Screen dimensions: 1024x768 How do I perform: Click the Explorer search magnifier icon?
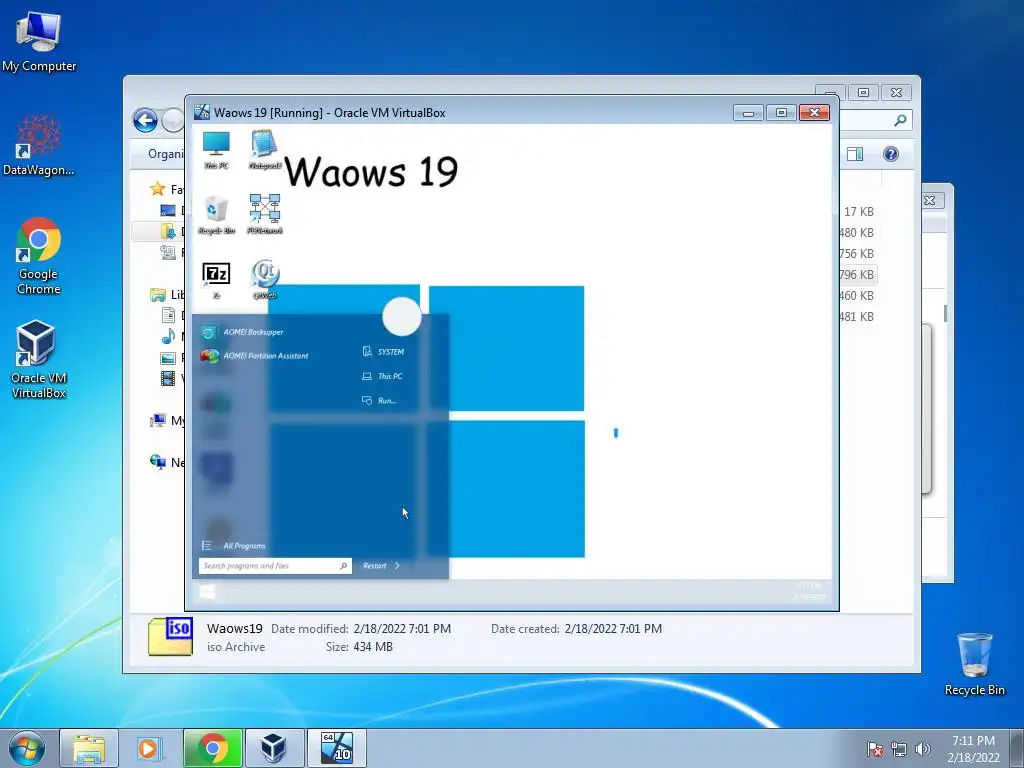click(x=900, y=120)
